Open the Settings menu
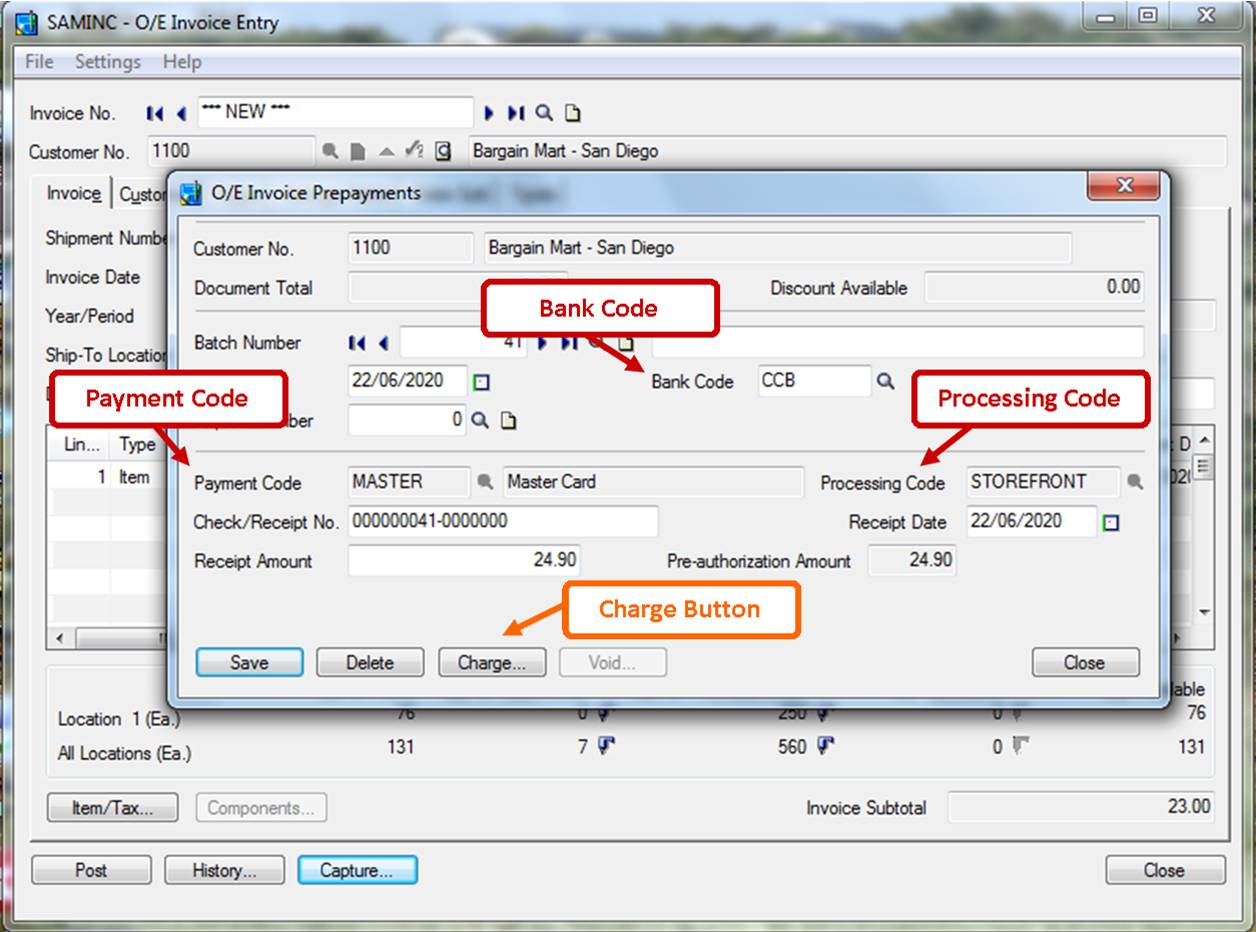This screenshot has width=1256, height=932. [107, 62]
